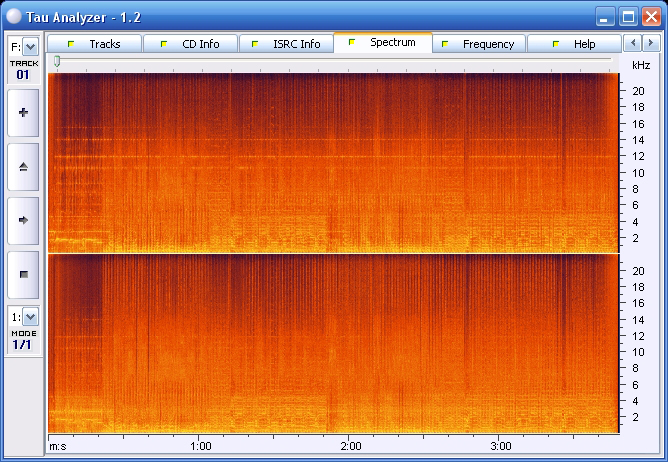Open the Help tab
Image resolution: width=668 pixels, height=462 pixels.
(574, 44)
